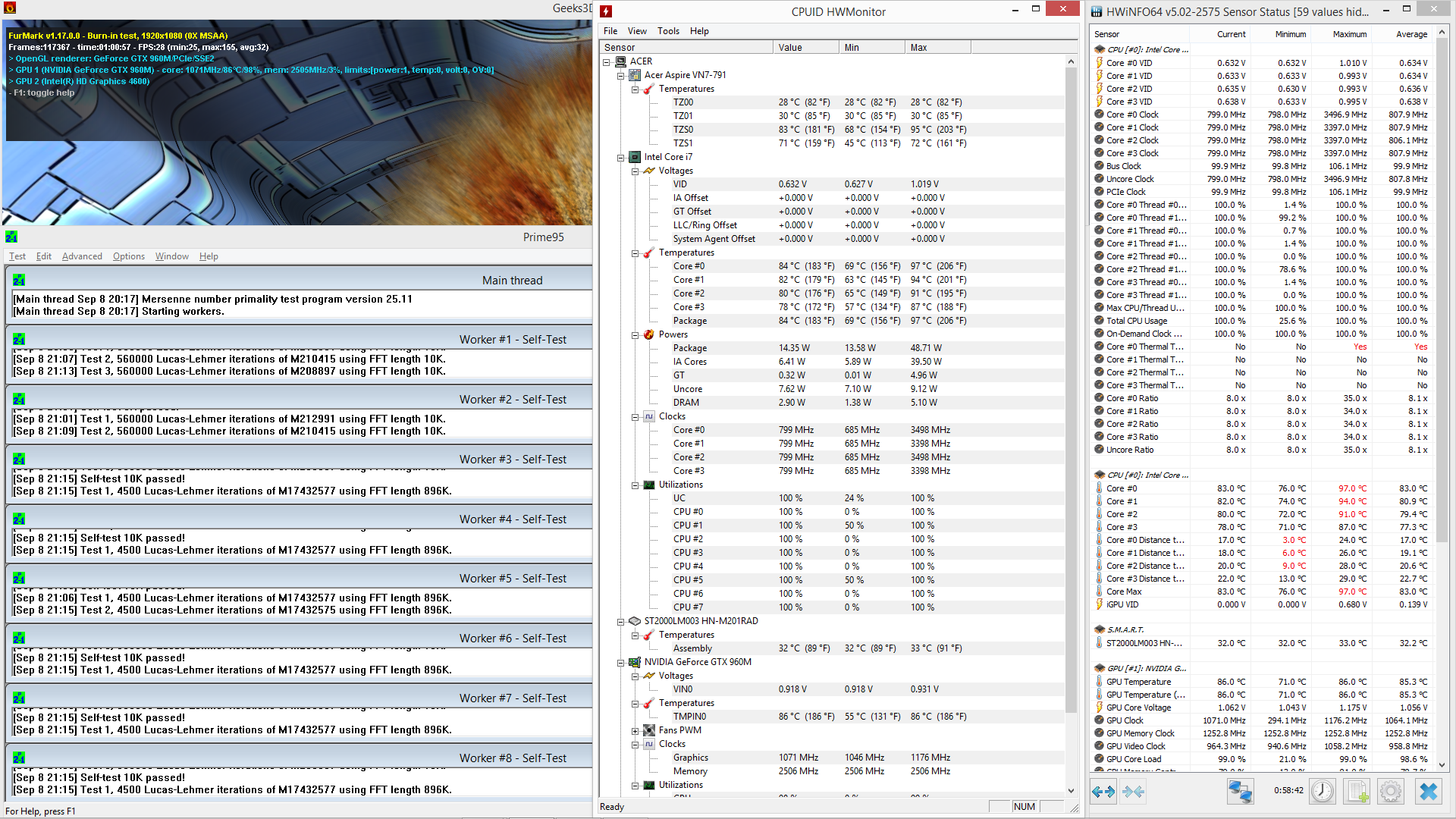Viewport: 1456px width, 819px height.
Task: Collapse the Intel Core i7 Utilizations group
Action: coord(635,485)
